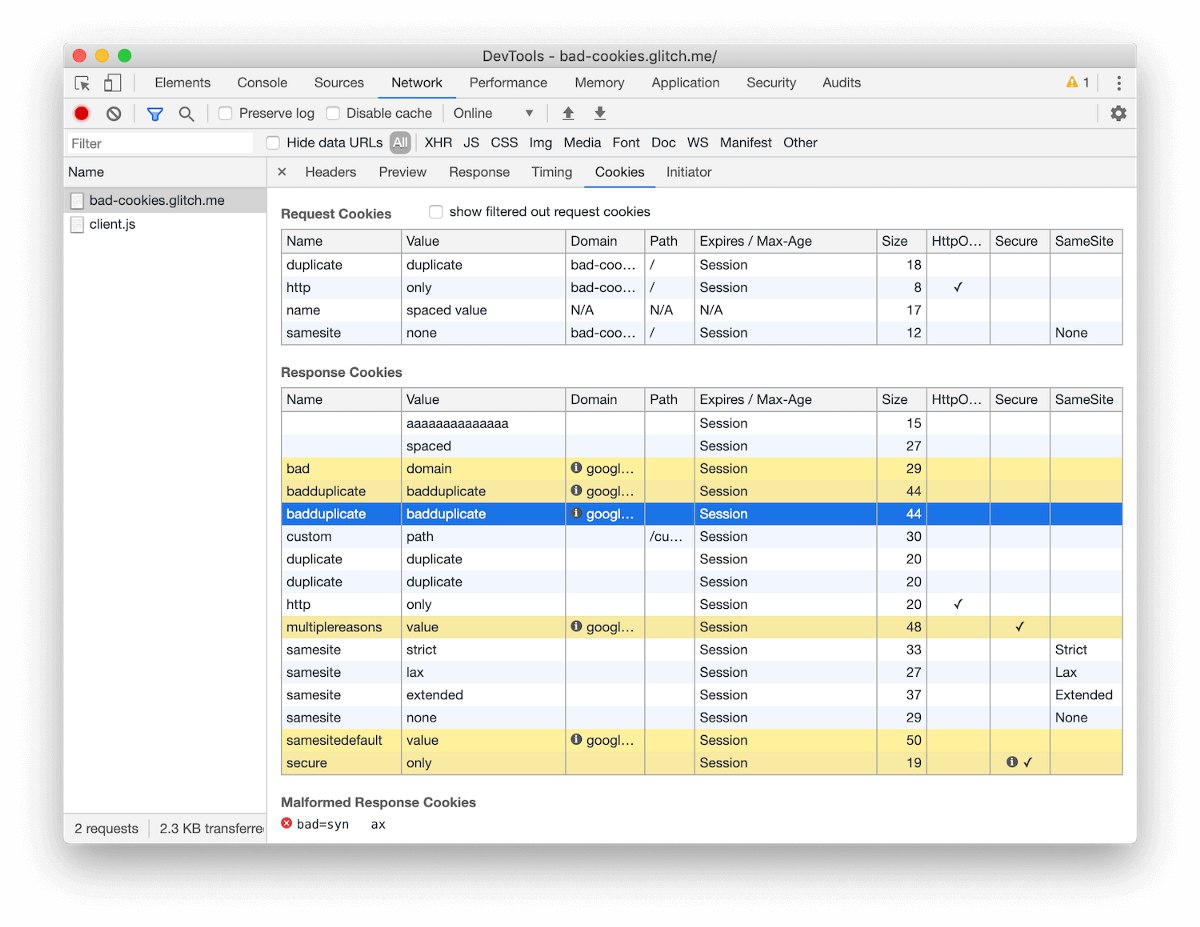This screenshot has height=927, width=1200.
Task: Sort Response Cookies by Domain header
Action: 605,400
